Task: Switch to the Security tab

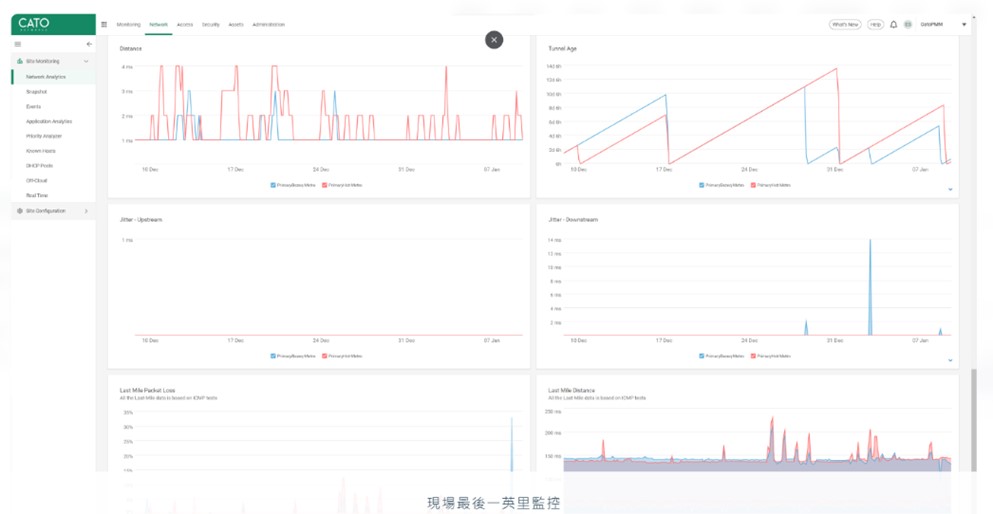Action: tap(211, 24)
